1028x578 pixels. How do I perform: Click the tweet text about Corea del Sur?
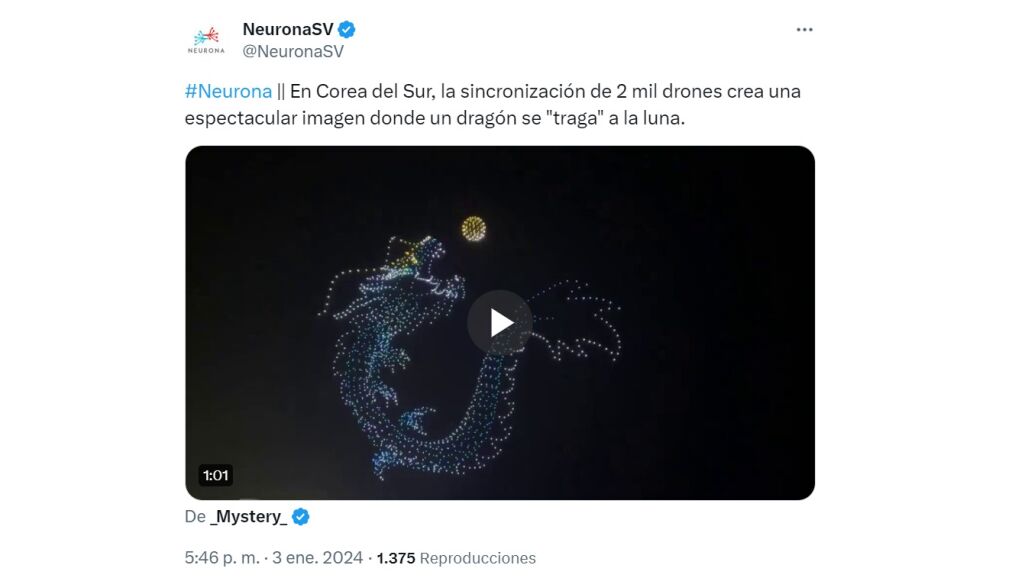492,104
